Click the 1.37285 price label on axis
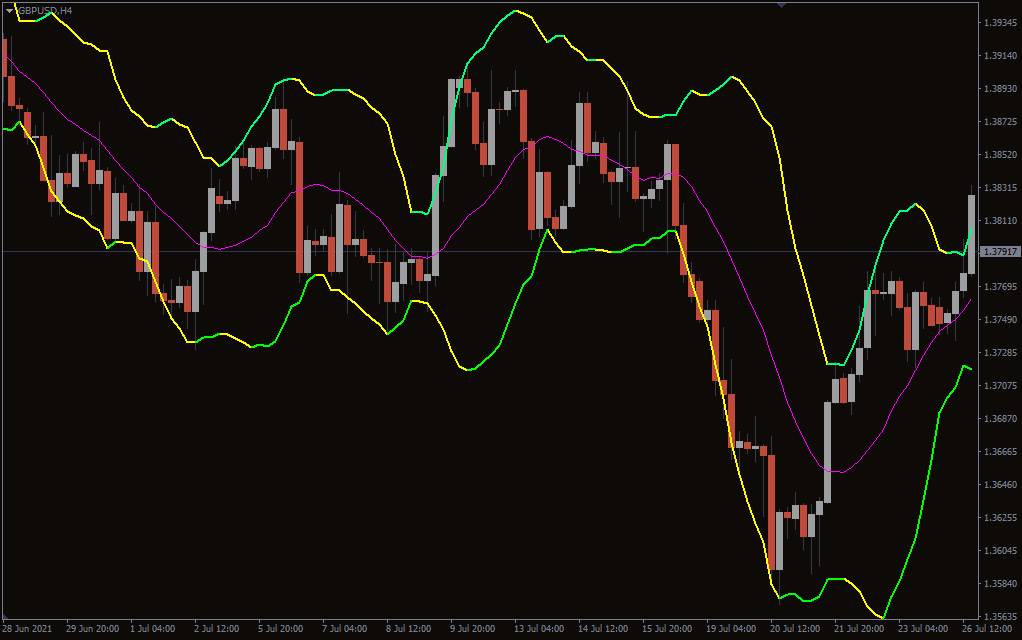Screen dimensions: 1022x640 [x=1000, y=353]
